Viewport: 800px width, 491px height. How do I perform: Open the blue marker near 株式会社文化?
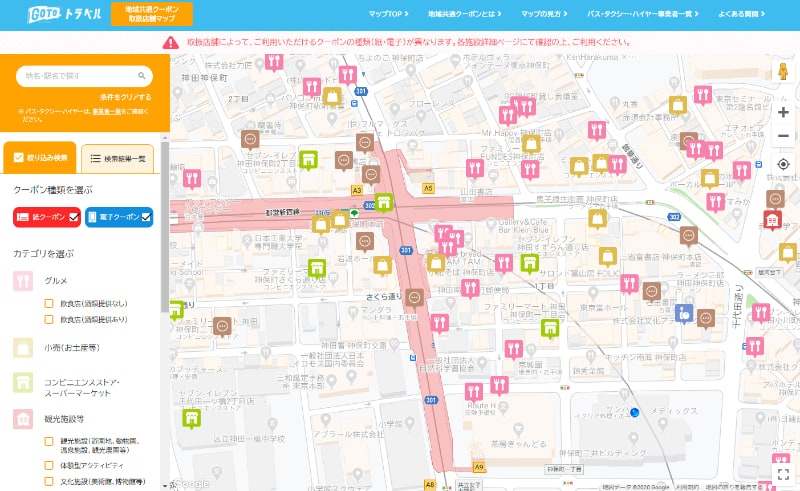(x=684, y=313)
